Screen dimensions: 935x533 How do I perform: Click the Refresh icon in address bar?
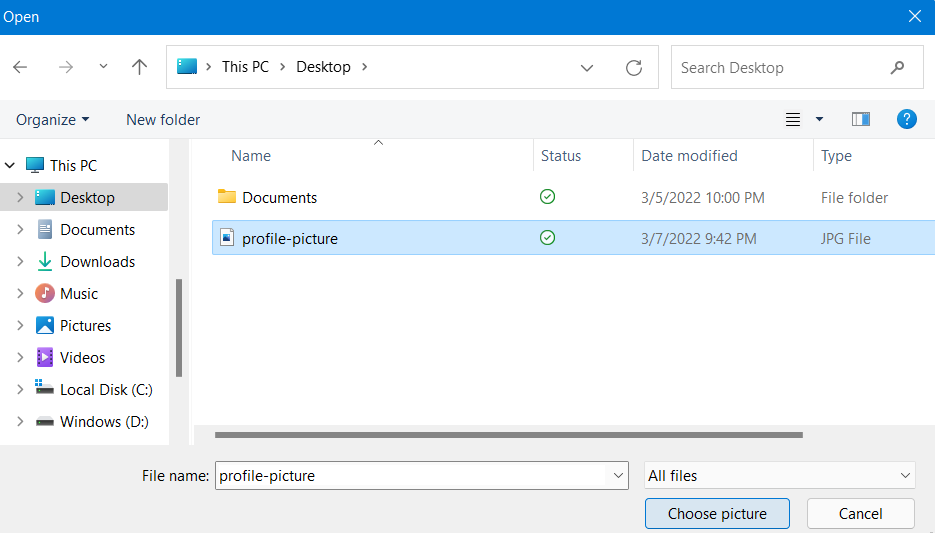[633, 67]
